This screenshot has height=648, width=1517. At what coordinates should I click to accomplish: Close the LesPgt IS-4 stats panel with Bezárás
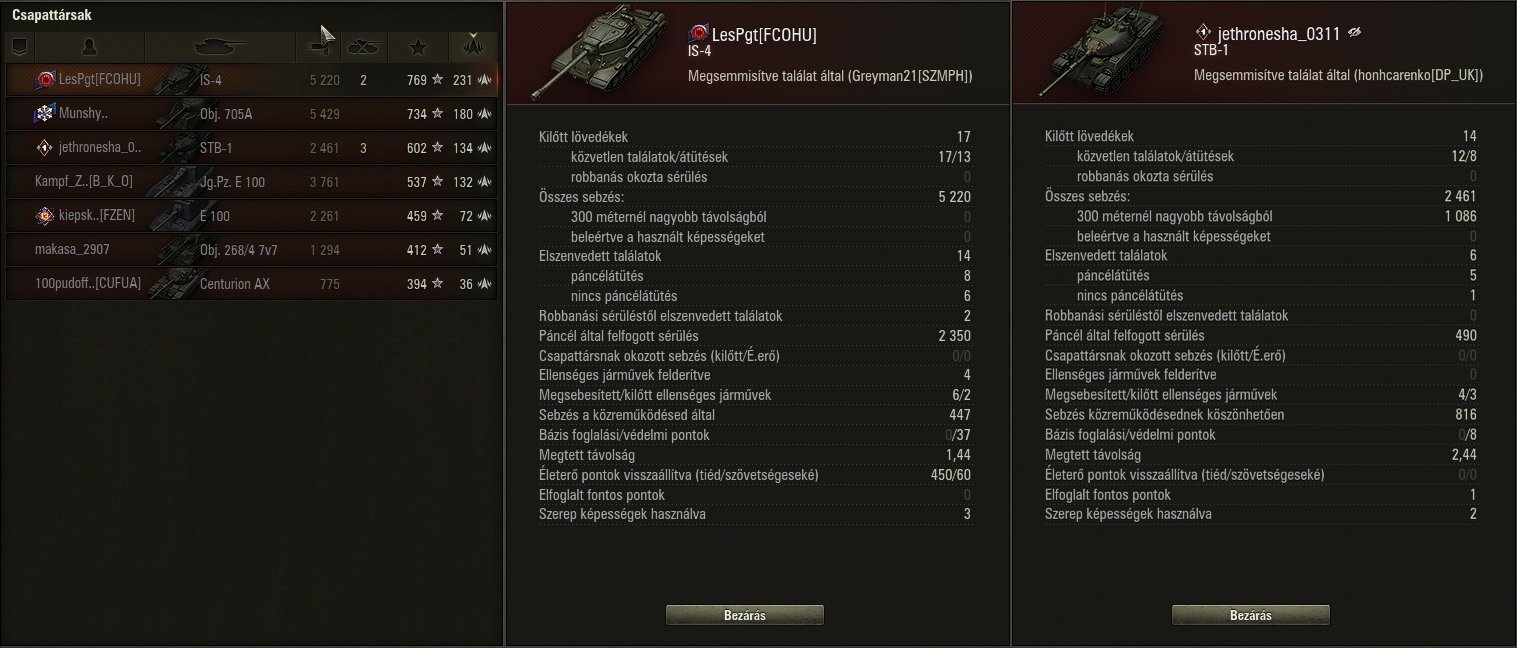pyautogui.click(x=745, y=615)
